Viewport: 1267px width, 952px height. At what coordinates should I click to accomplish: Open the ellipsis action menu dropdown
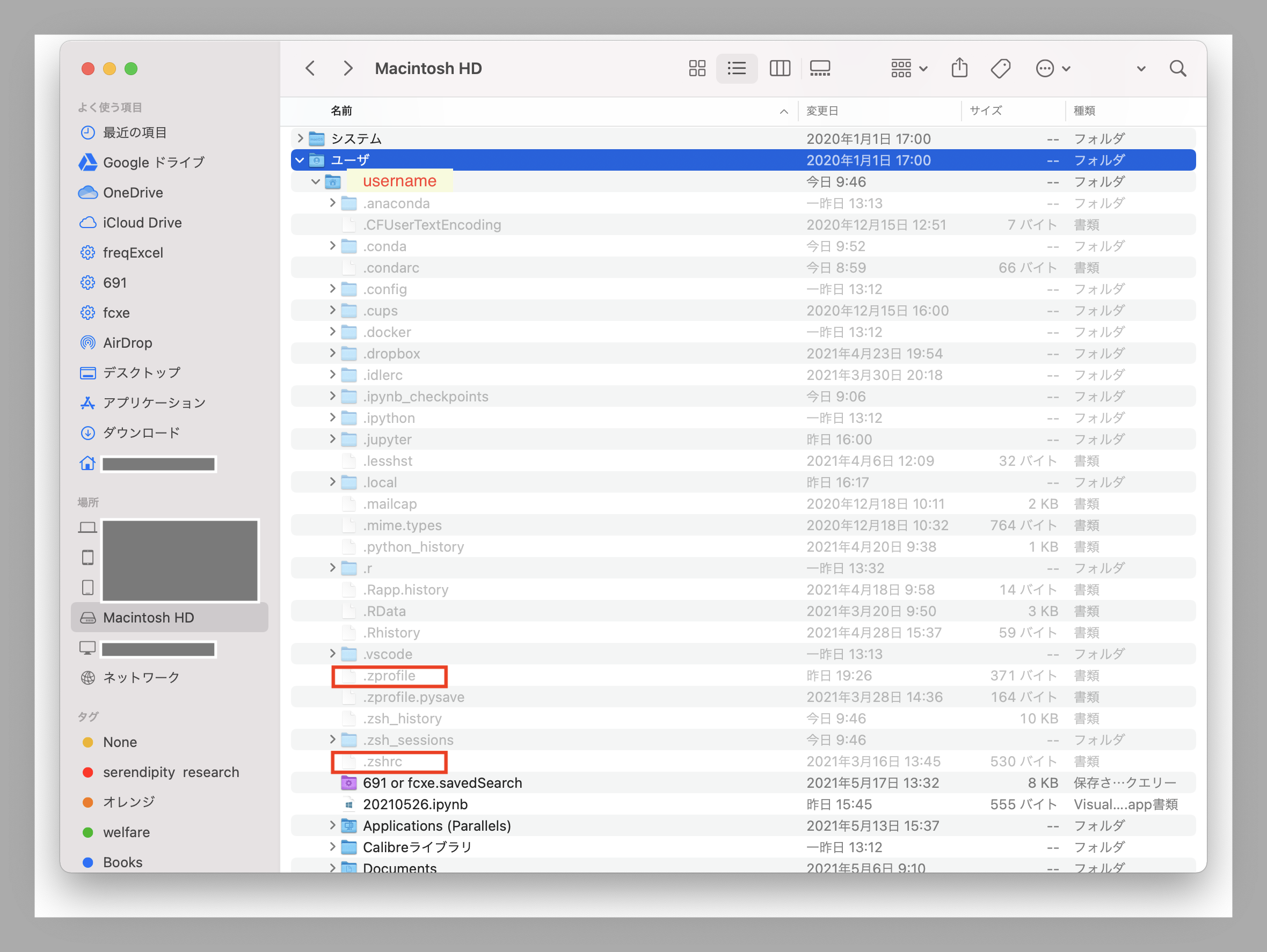tap(1053, 69)
